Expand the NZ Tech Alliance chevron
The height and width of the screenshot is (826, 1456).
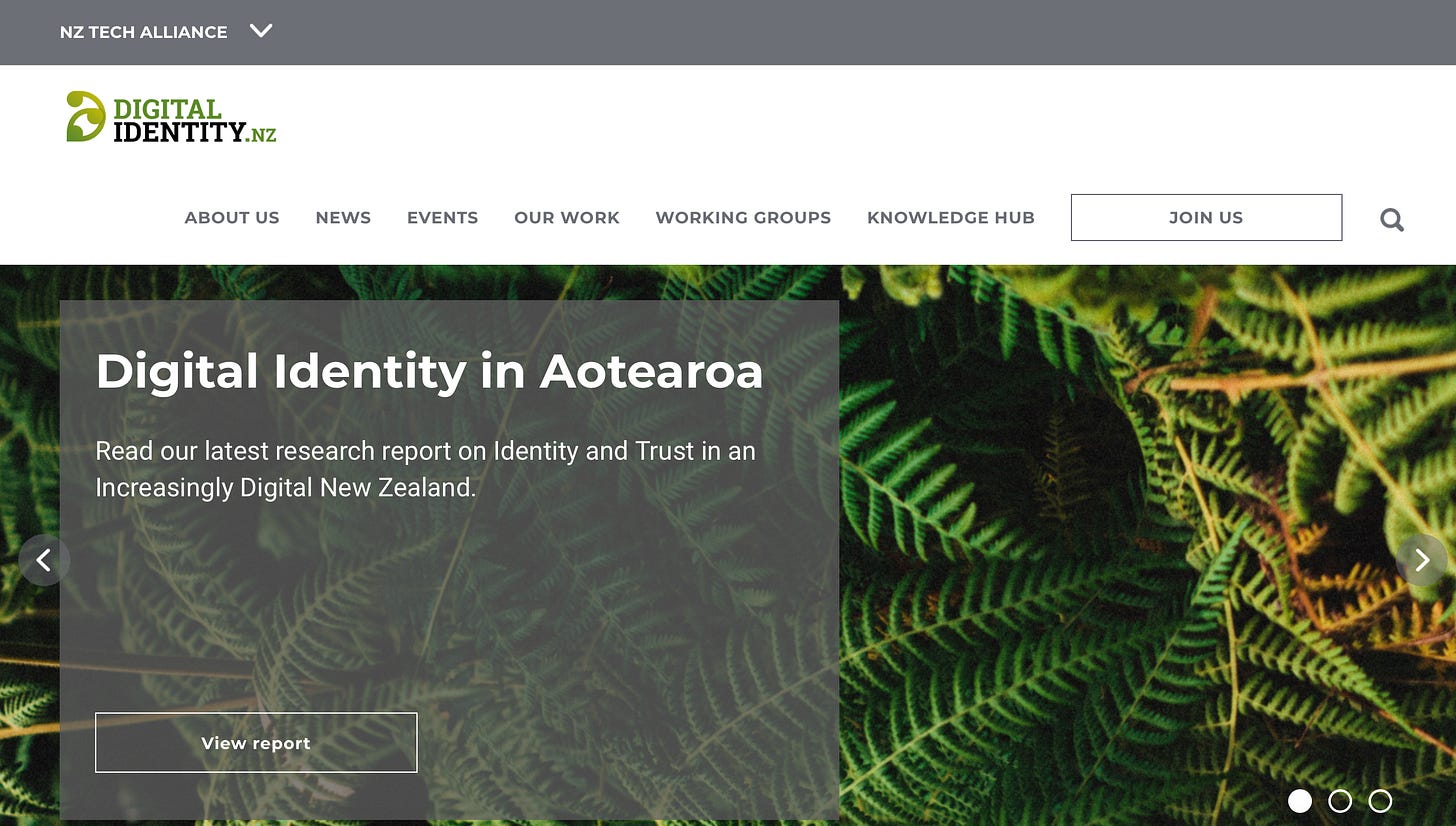(261, 31)
